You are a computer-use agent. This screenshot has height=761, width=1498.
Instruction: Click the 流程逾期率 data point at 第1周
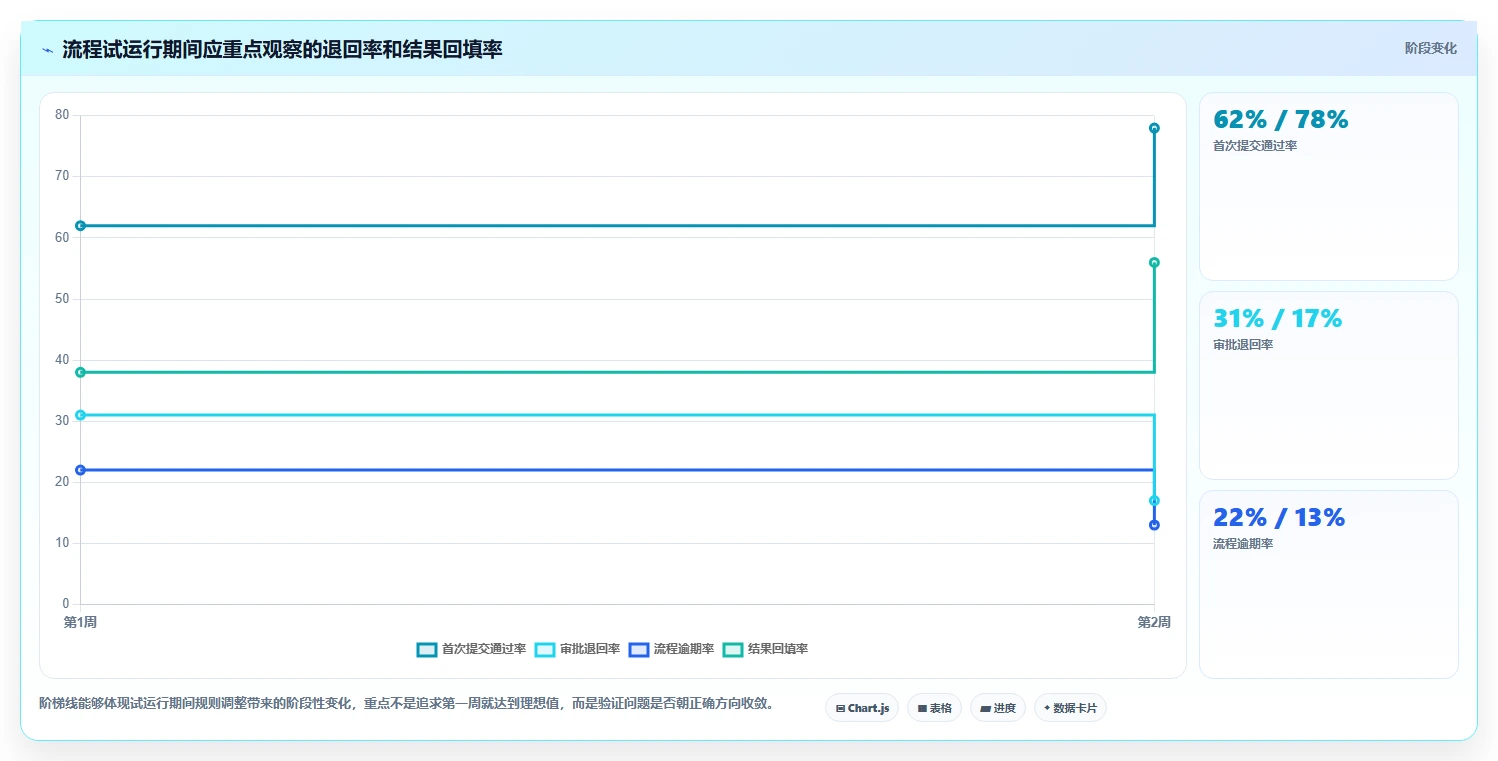(x=80, y=470)
